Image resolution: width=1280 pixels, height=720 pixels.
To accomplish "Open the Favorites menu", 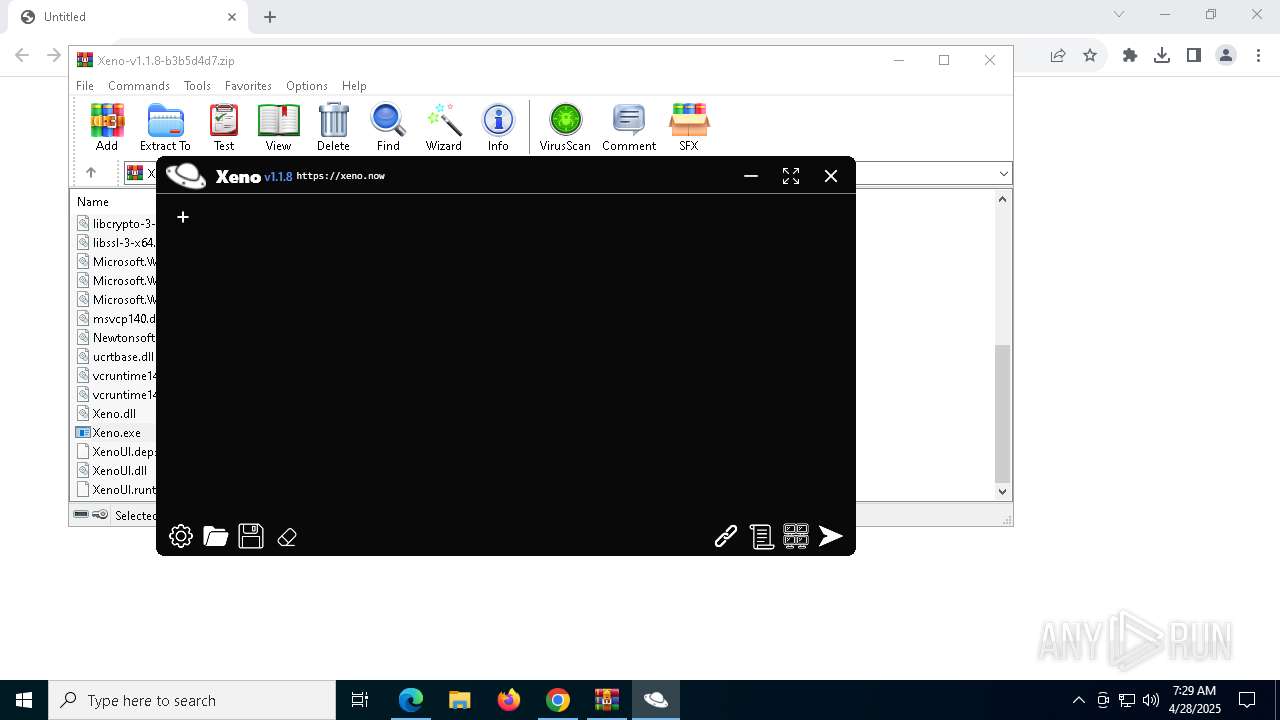I will point(248,86).
